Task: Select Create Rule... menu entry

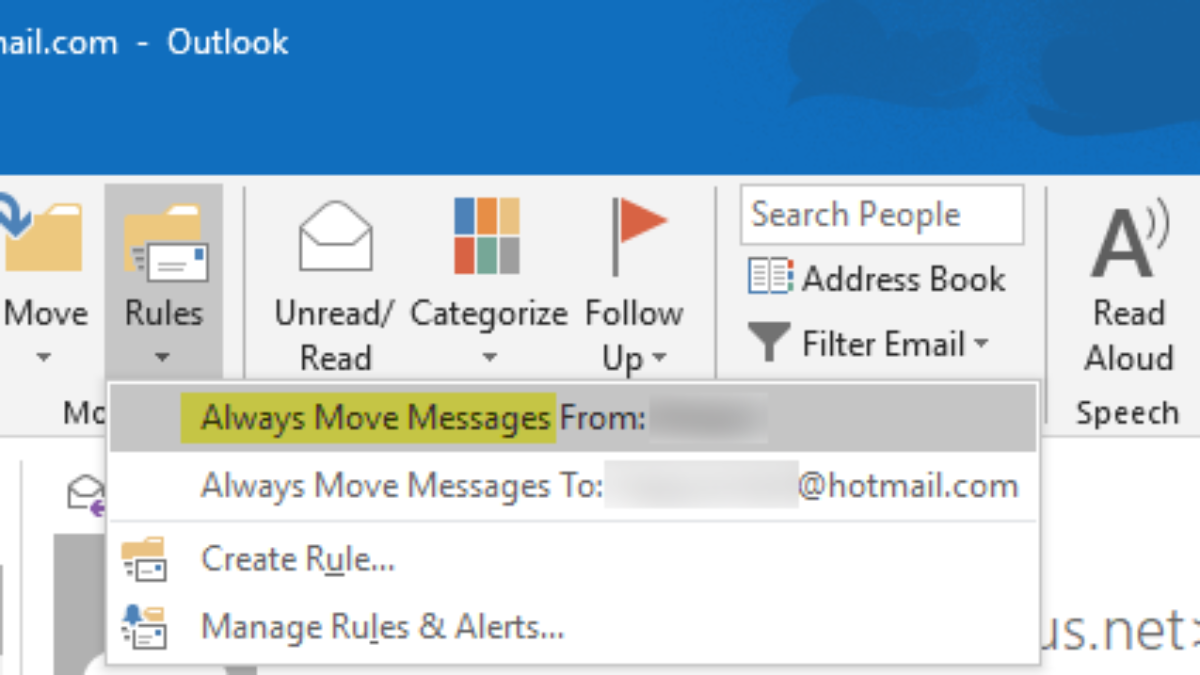Action: point(298,559)
